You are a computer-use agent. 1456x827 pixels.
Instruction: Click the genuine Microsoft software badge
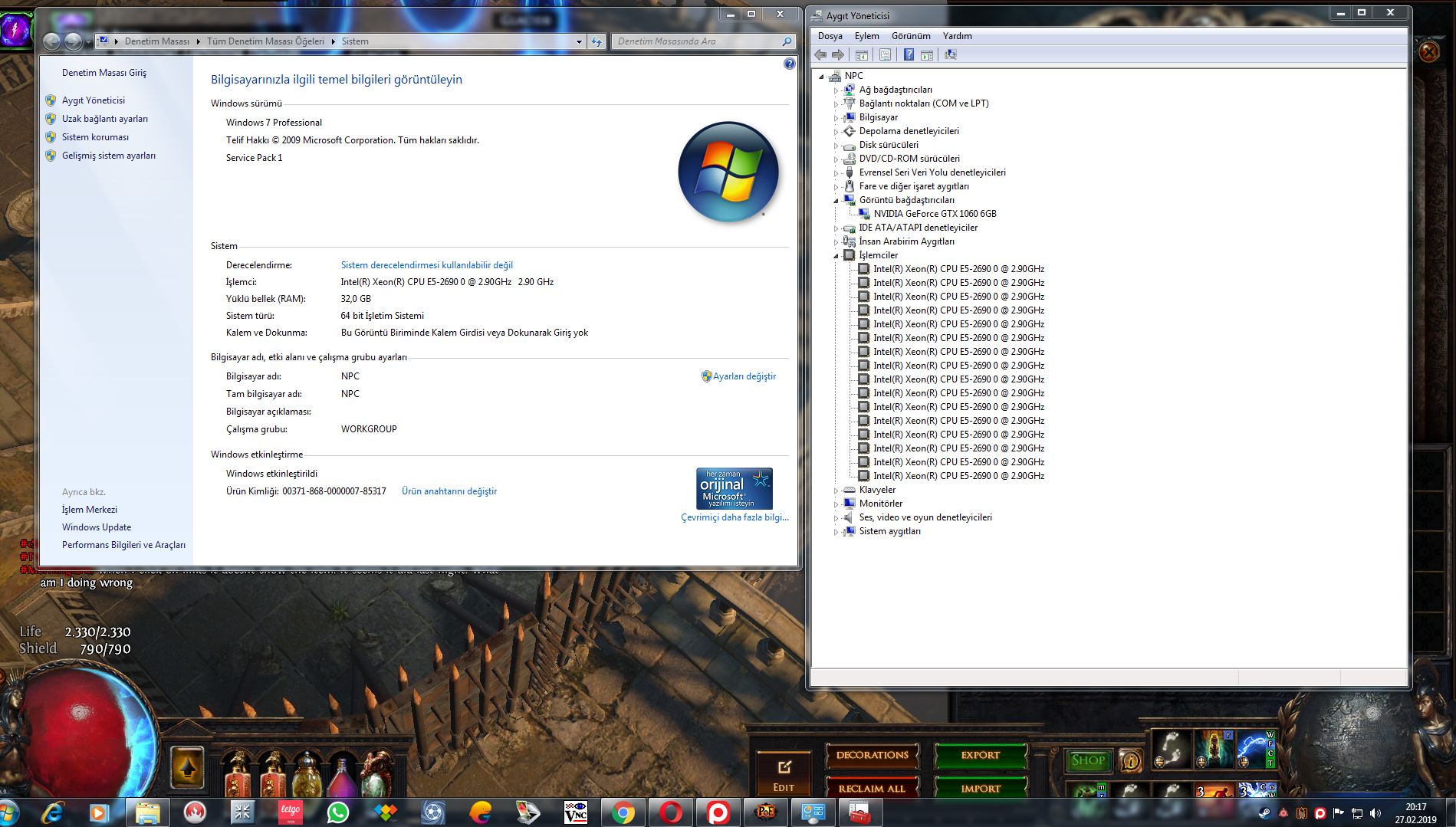(735, 488)
